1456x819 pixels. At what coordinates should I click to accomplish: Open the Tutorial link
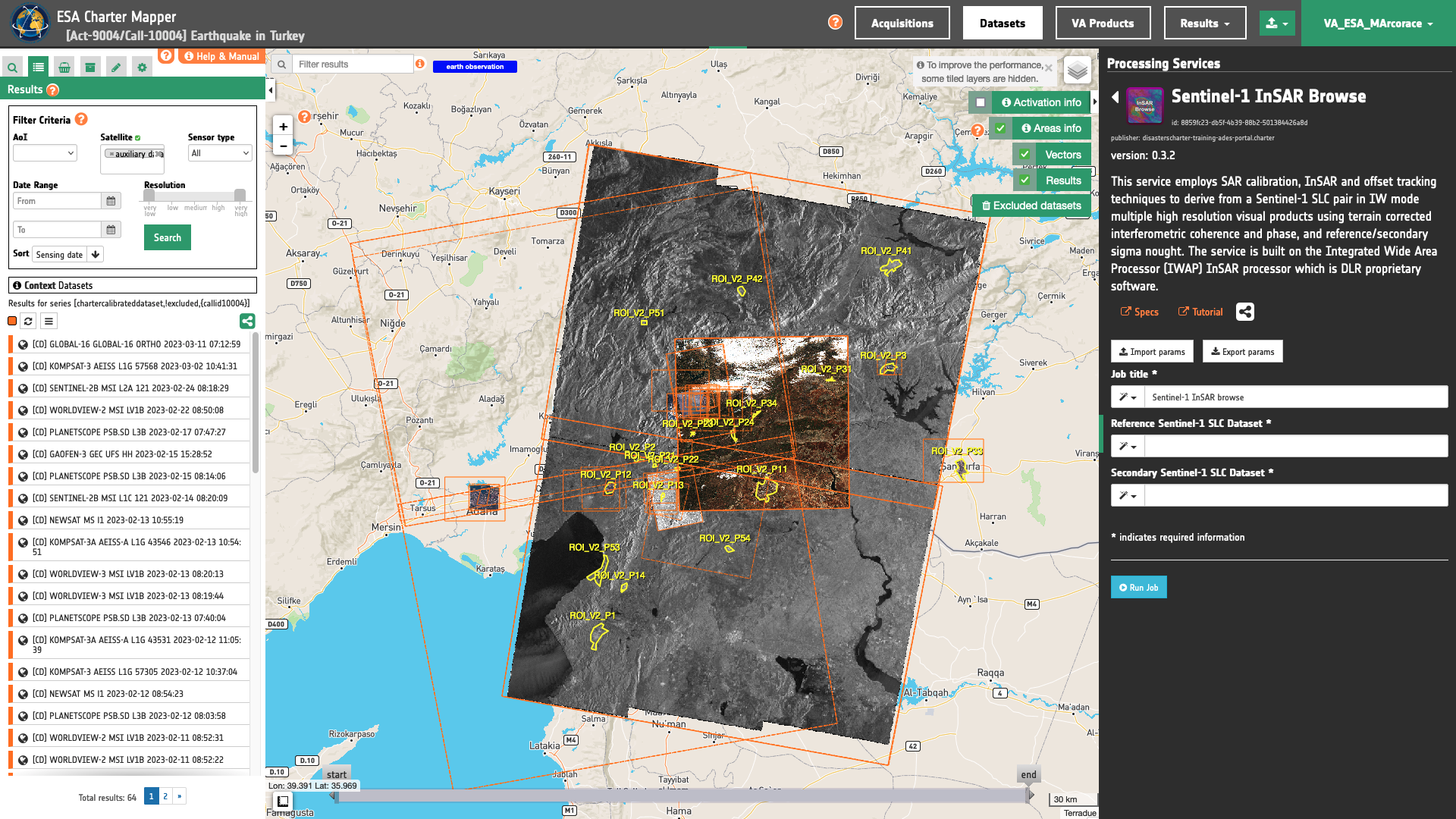click(1200, 312)
